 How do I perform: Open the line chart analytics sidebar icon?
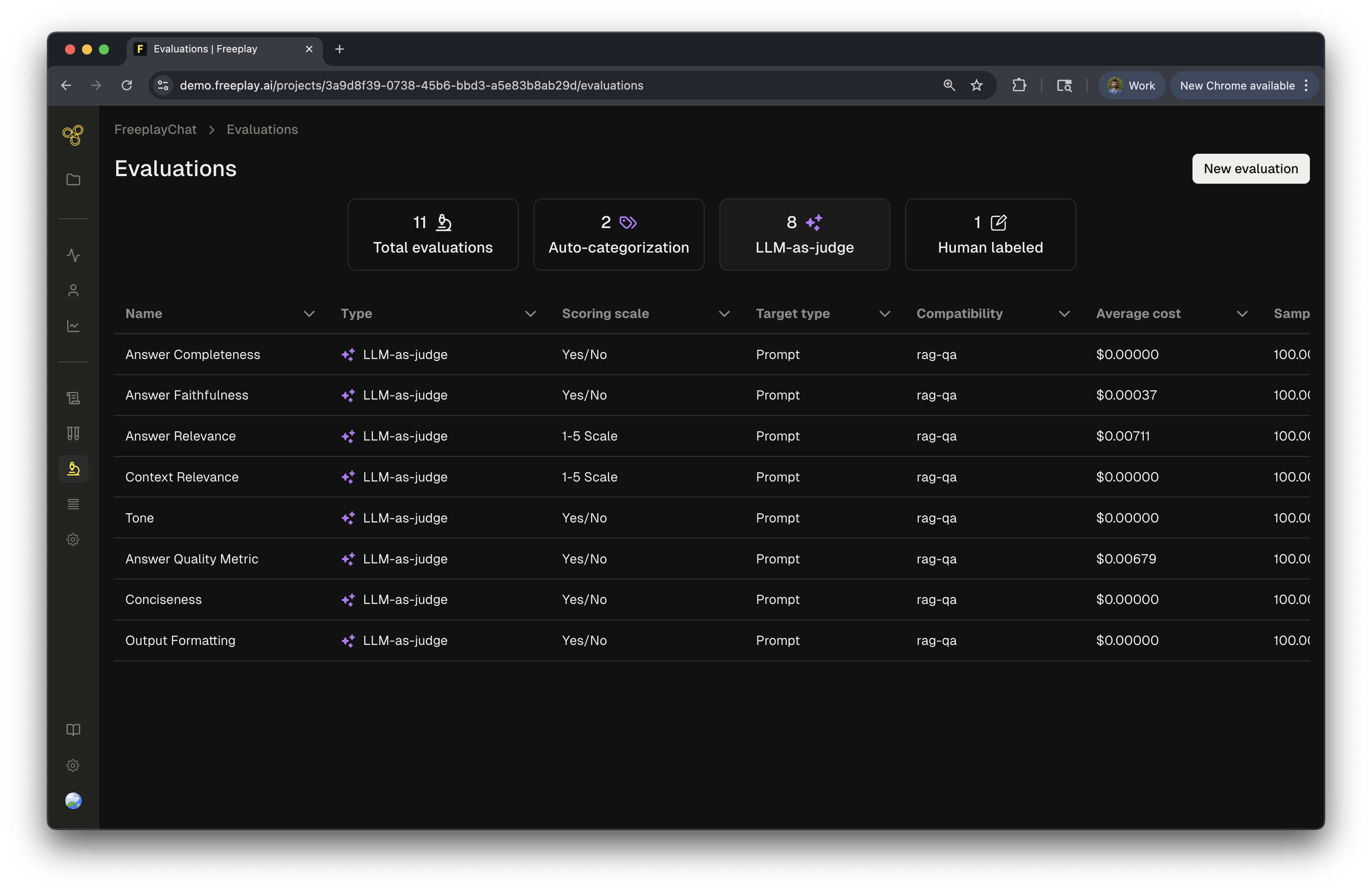[x=73, y=326]
